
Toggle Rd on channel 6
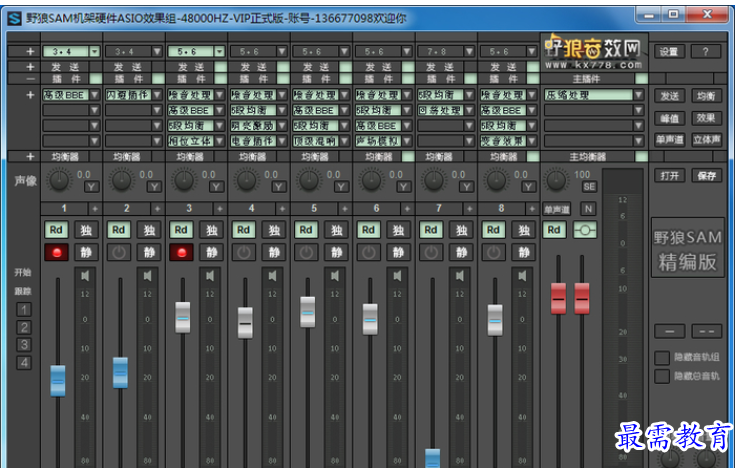point(368,230)
